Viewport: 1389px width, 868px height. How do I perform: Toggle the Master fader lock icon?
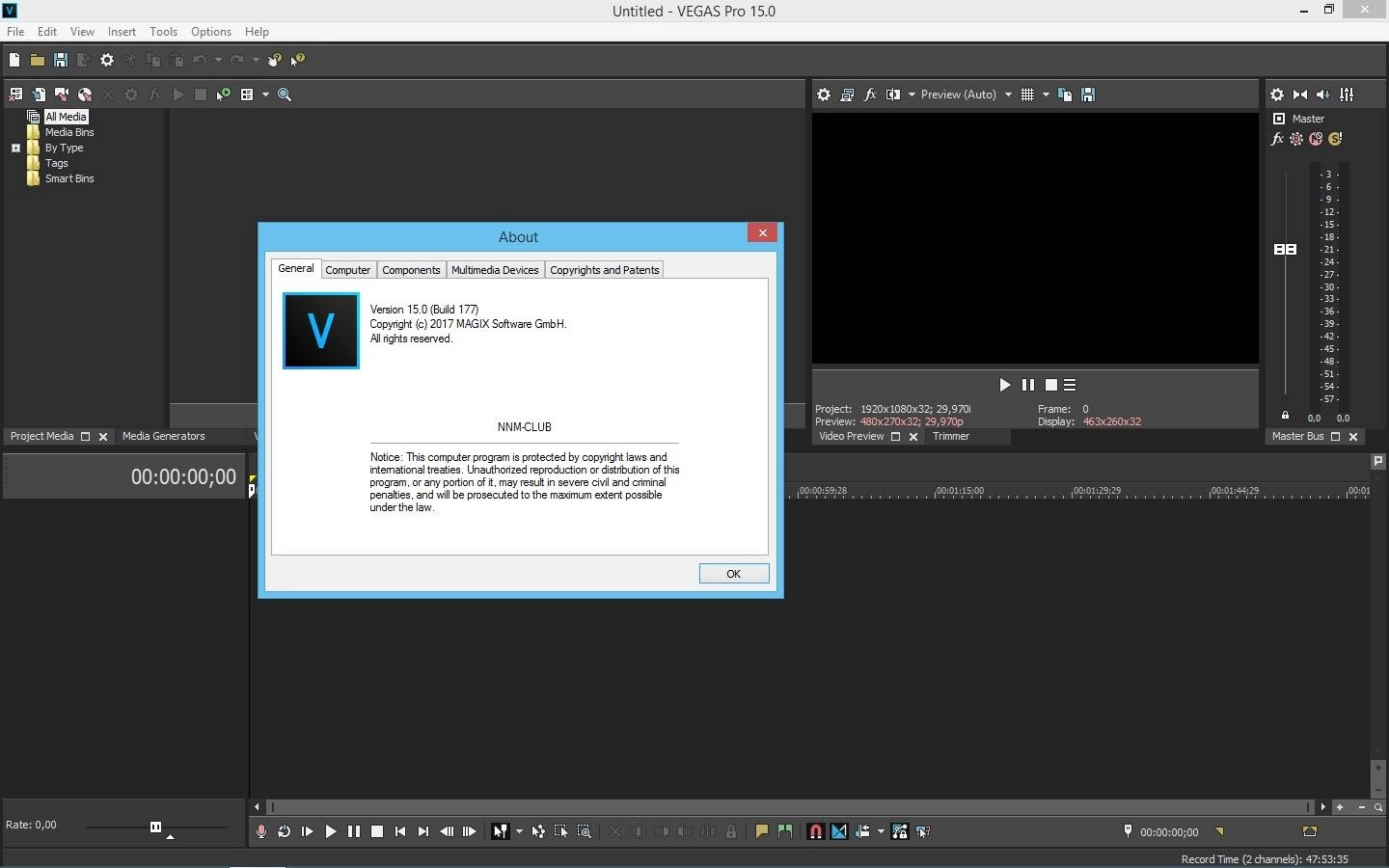(x=1285, y=416)
